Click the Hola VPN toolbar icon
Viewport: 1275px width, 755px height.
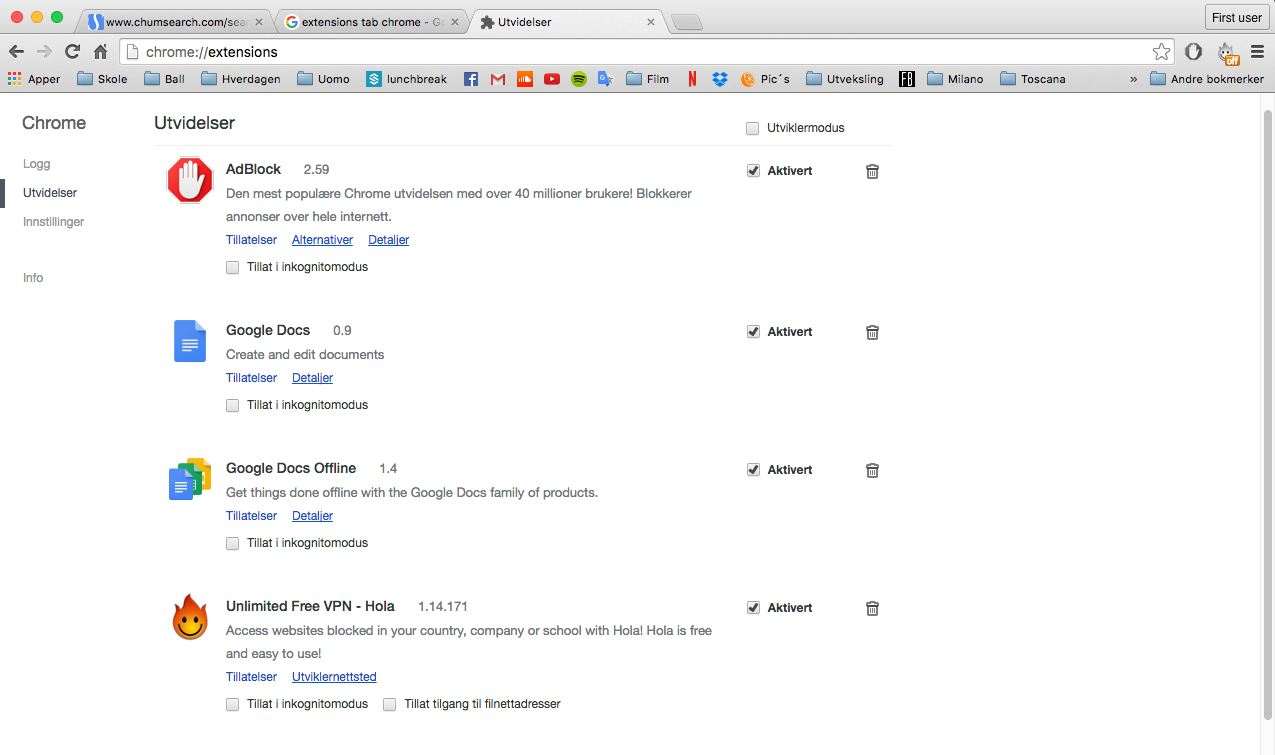pos(1226,52)
